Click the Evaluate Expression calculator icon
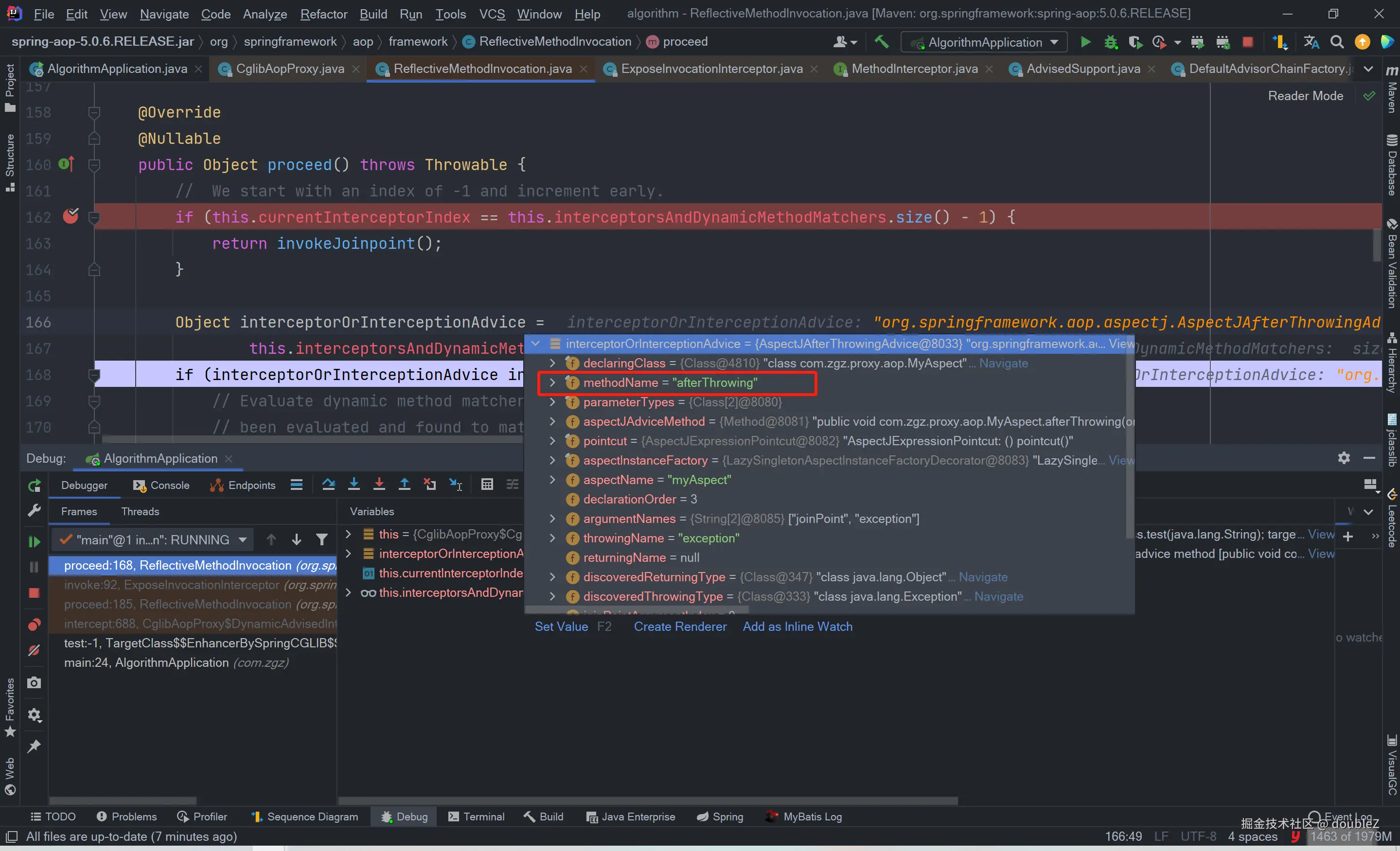 coord(487,484)
